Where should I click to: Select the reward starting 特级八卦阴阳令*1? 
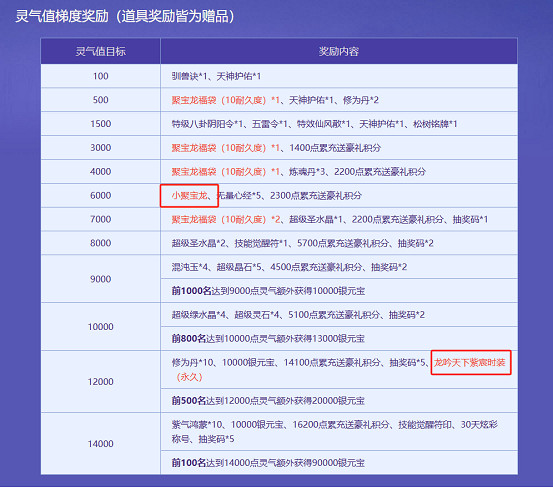pyautogui.click(x=314, y=124)
